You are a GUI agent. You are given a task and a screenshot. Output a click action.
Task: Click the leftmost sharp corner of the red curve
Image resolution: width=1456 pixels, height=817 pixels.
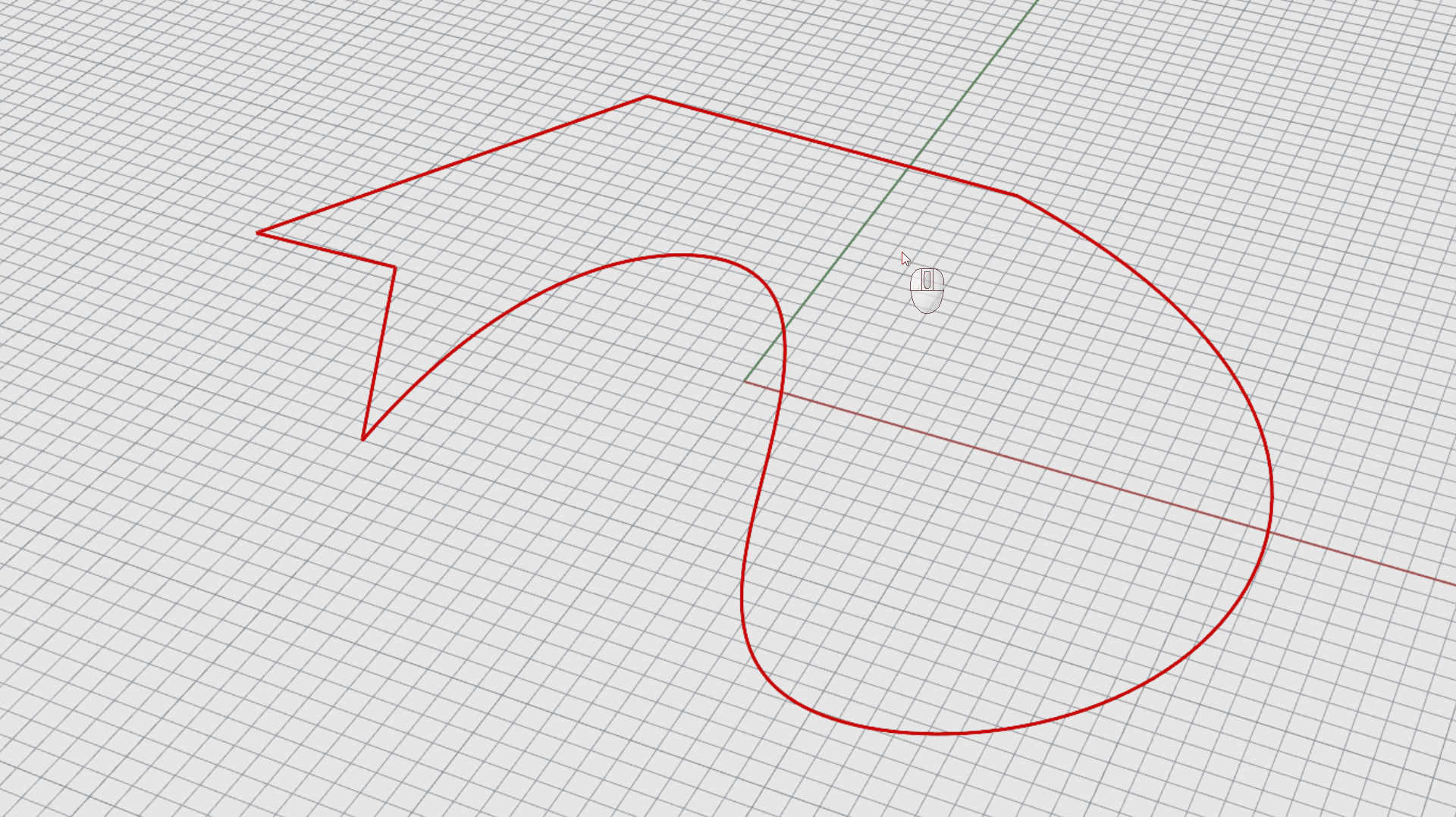pyautogui.click(x=259, y=233)
